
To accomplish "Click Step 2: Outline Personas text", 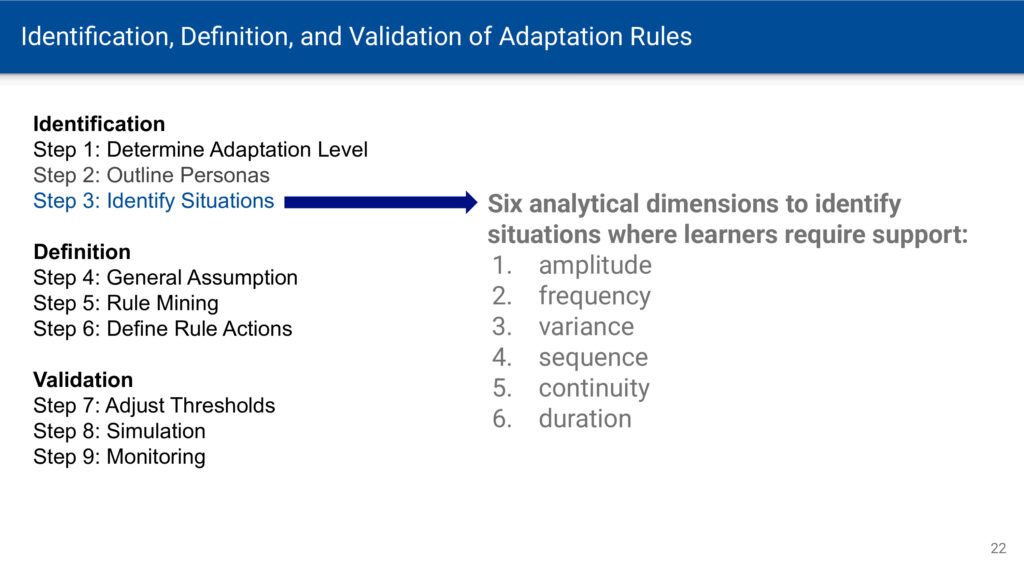I will [x=152, y=175].
